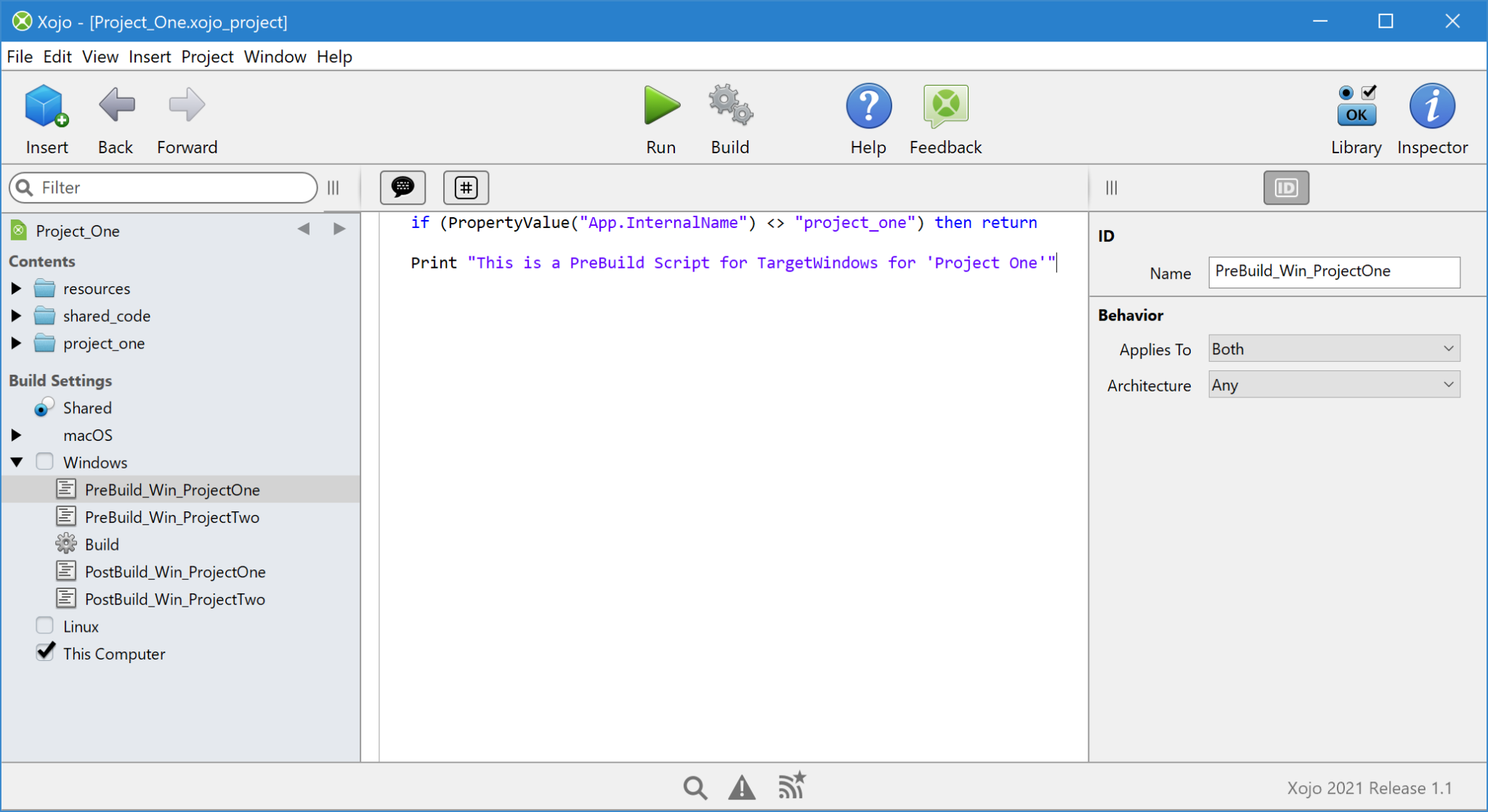Click the Build Settings section heading

tap(60, 381)
